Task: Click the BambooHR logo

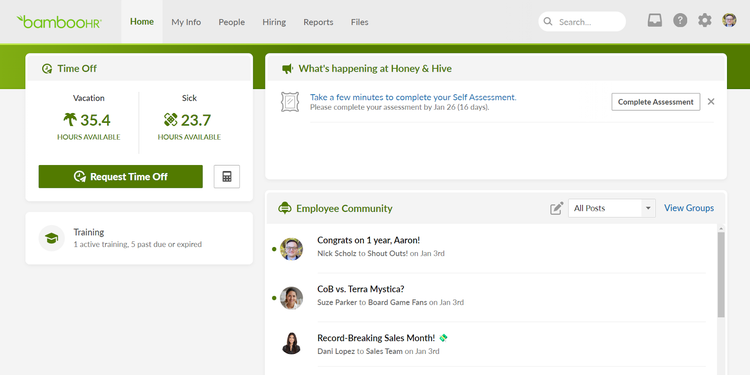Action: [x=59, y=22]
